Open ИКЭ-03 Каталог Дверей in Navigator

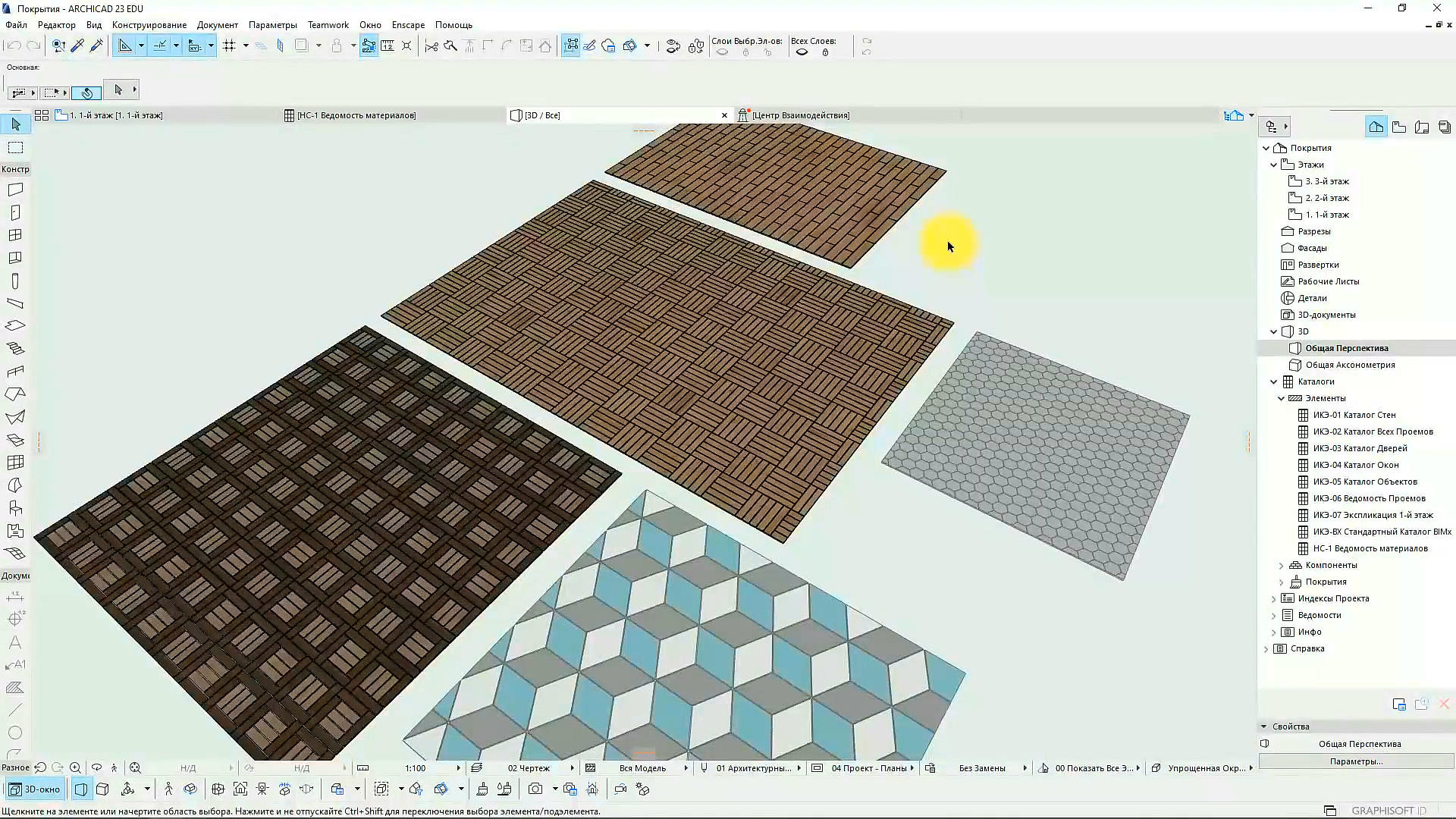[1360, 448]
